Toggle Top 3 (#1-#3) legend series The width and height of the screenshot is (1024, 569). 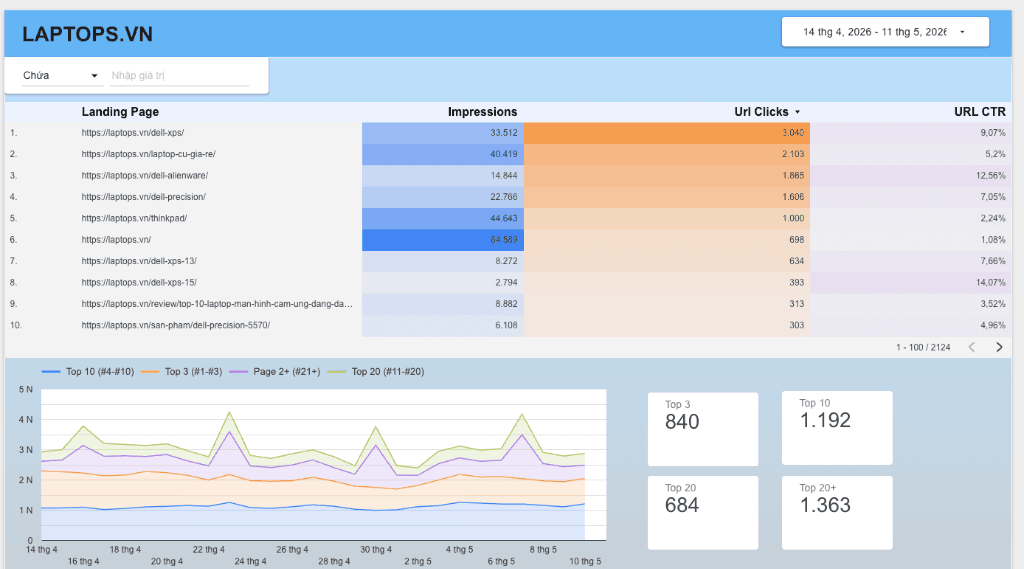click(x=182, y=372)
